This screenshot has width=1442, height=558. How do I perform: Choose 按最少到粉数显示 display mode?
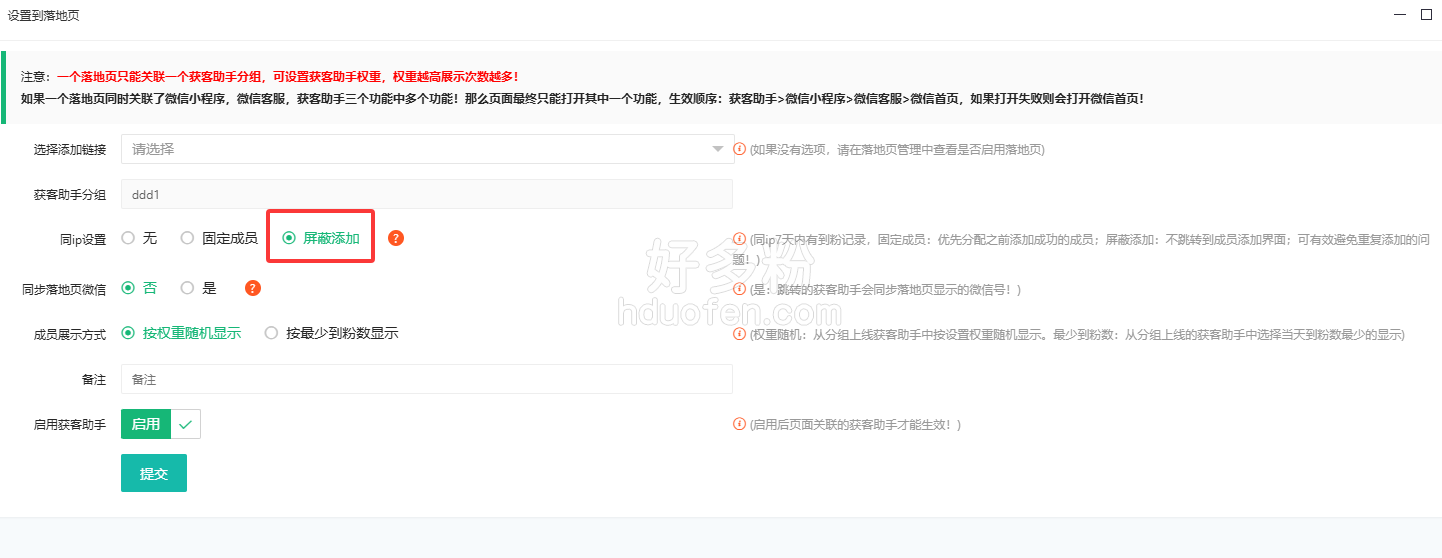tap(271, 333)
